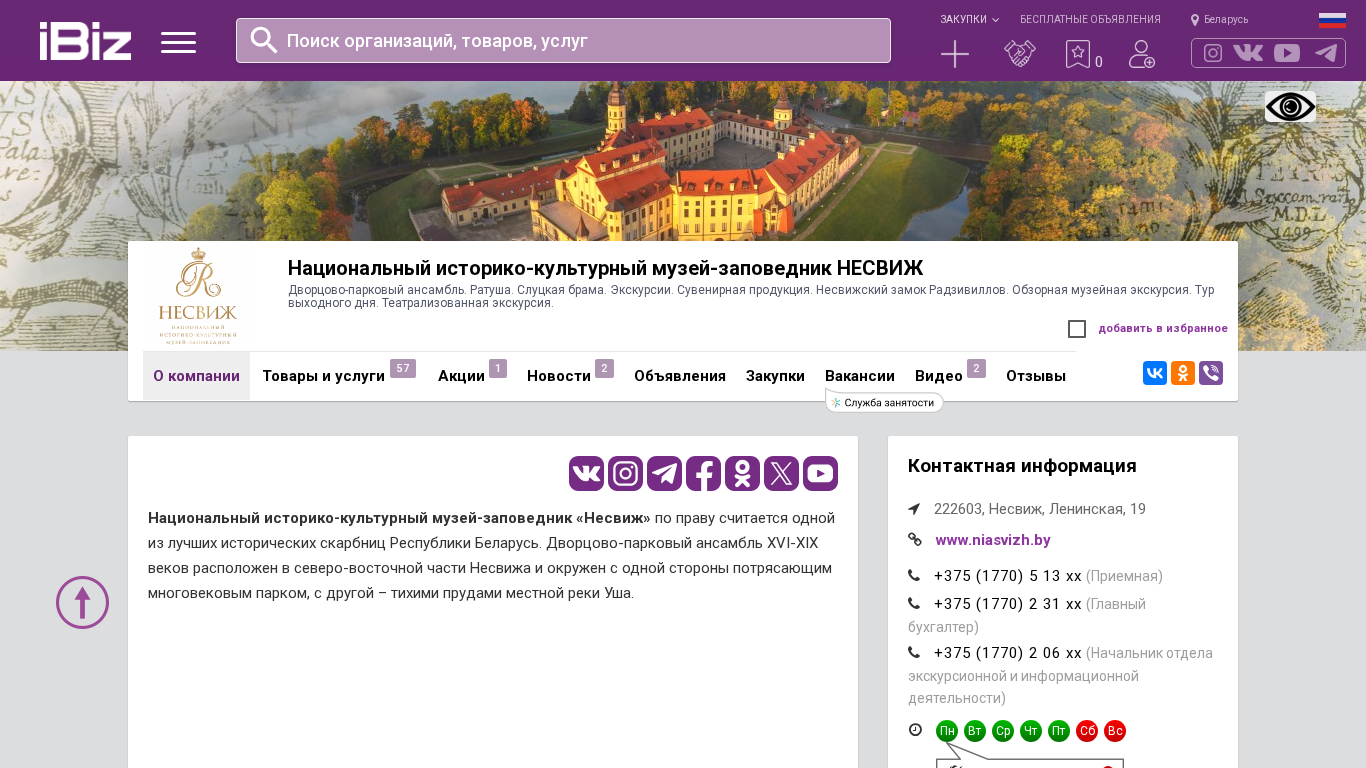Open the 'О компании' tab
This screenshot has height=768, width=1366.
click(x=196, y=376)
